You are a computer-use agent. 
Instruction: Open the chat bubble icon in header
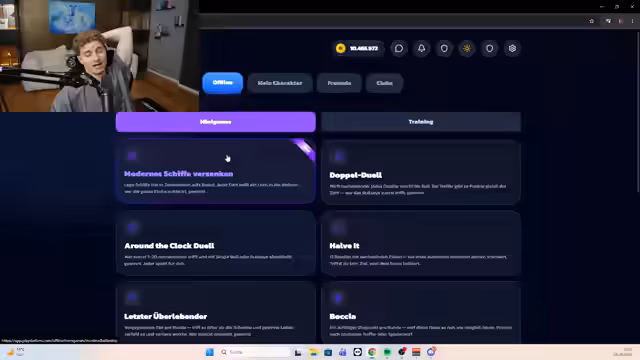(399, 49)
